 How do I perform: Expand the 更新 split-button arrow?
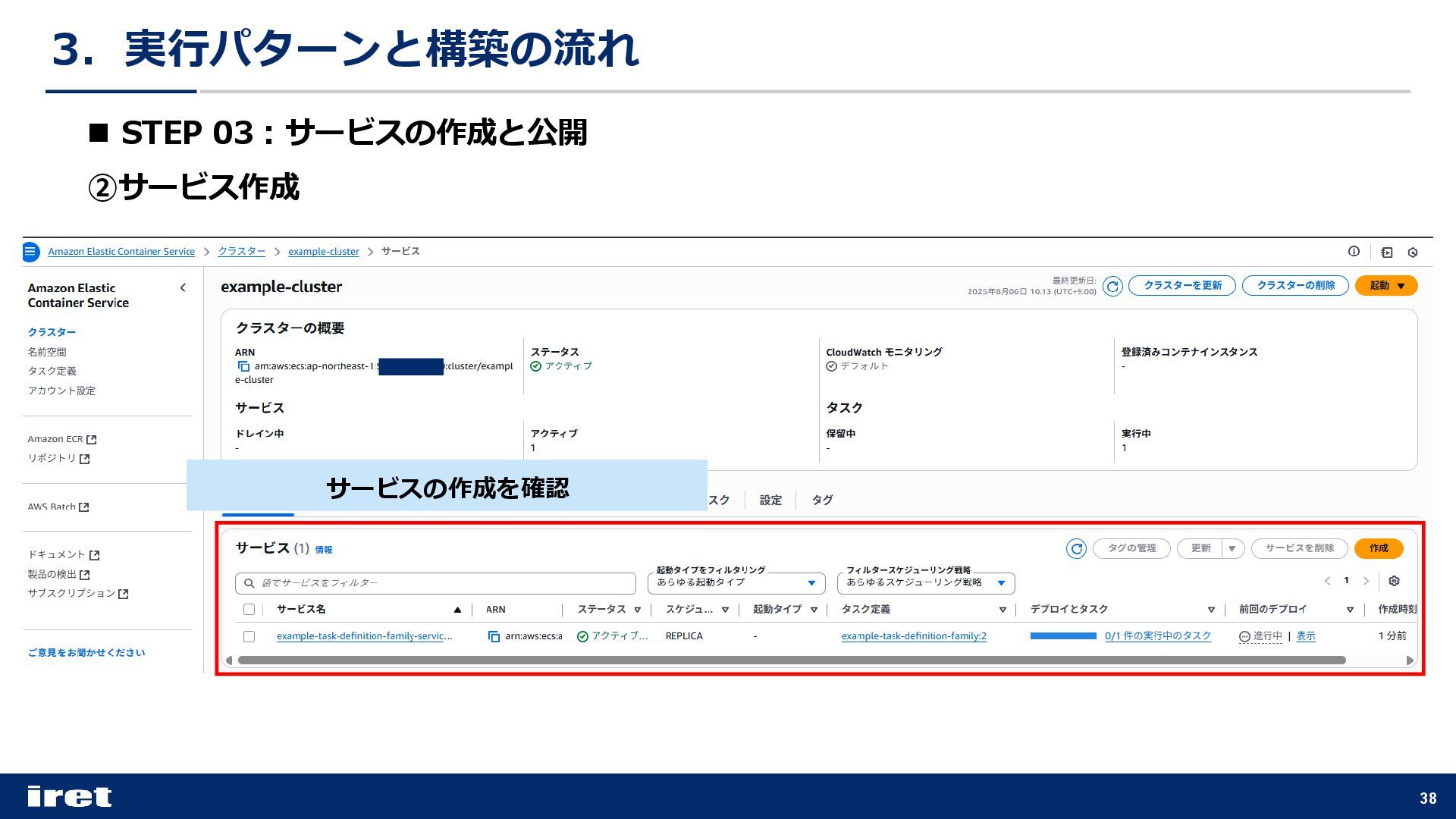click(x=1232, y=548)
